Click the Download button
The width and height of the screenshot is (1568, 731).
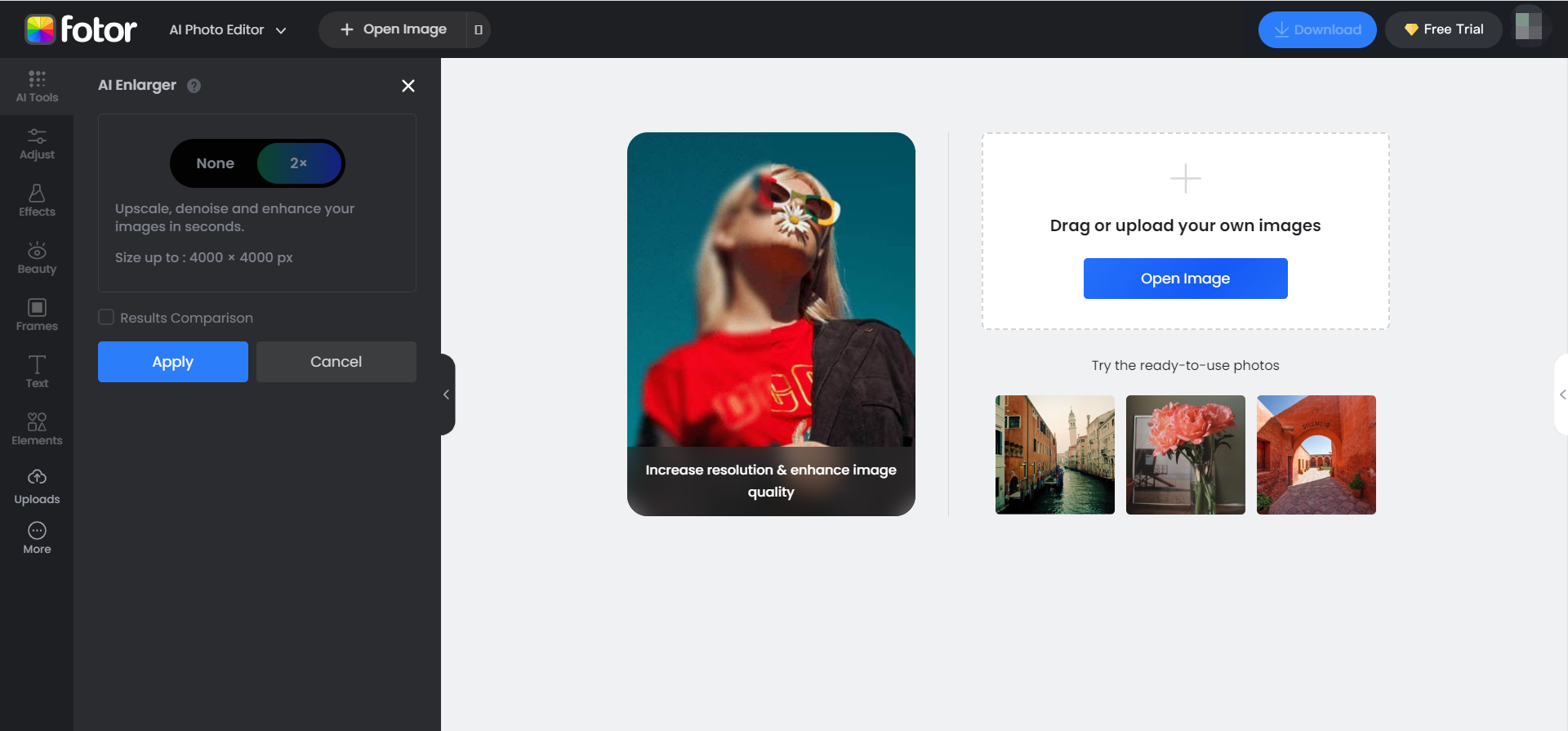[1317, 29]
